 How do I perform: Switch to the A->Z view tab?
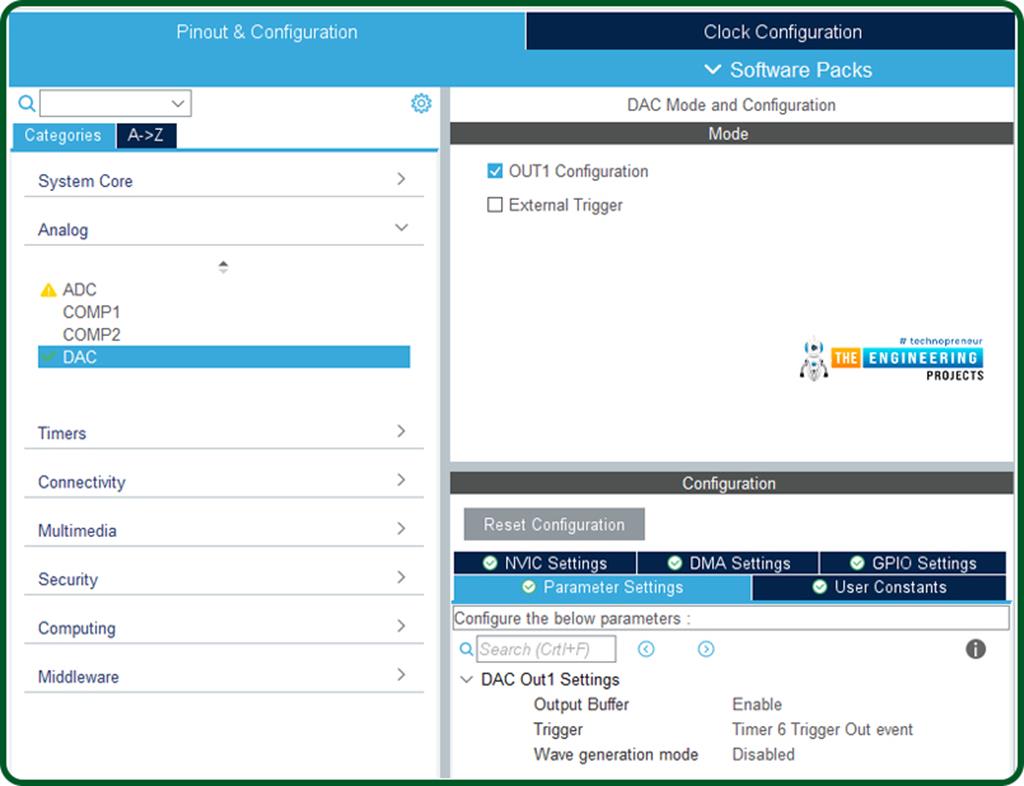pyautogui.click(x=146, y=135)
